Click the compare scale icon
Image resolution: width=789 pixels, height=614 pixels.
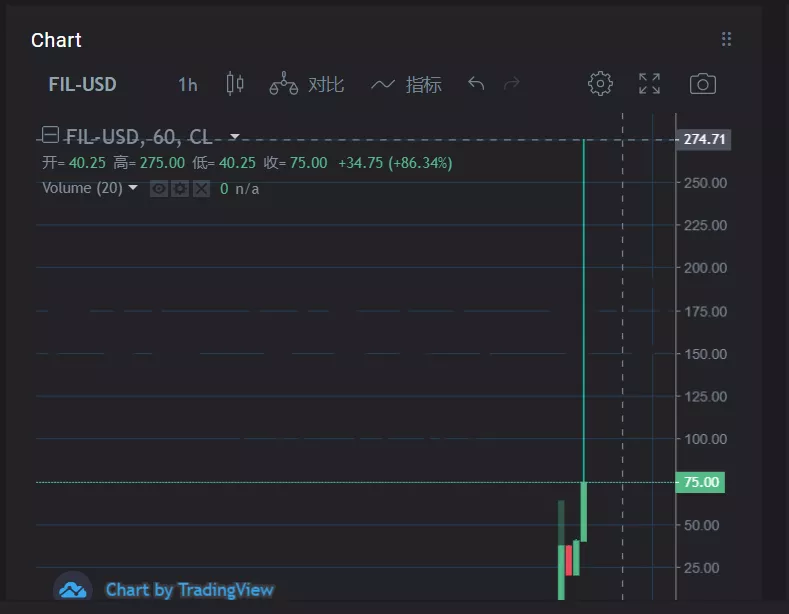pos(283,84)
